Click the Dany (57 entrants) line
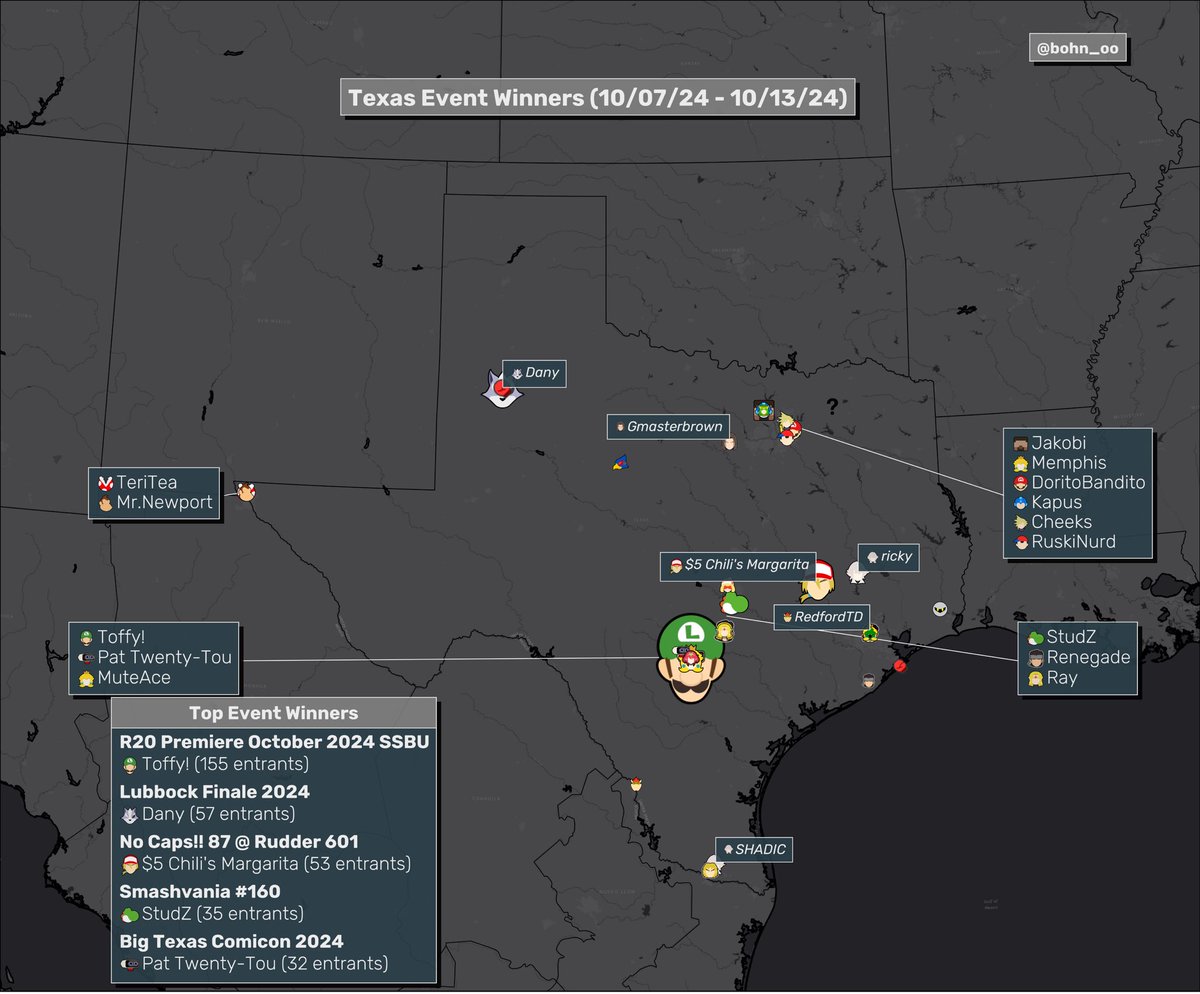 pos(207,815)
